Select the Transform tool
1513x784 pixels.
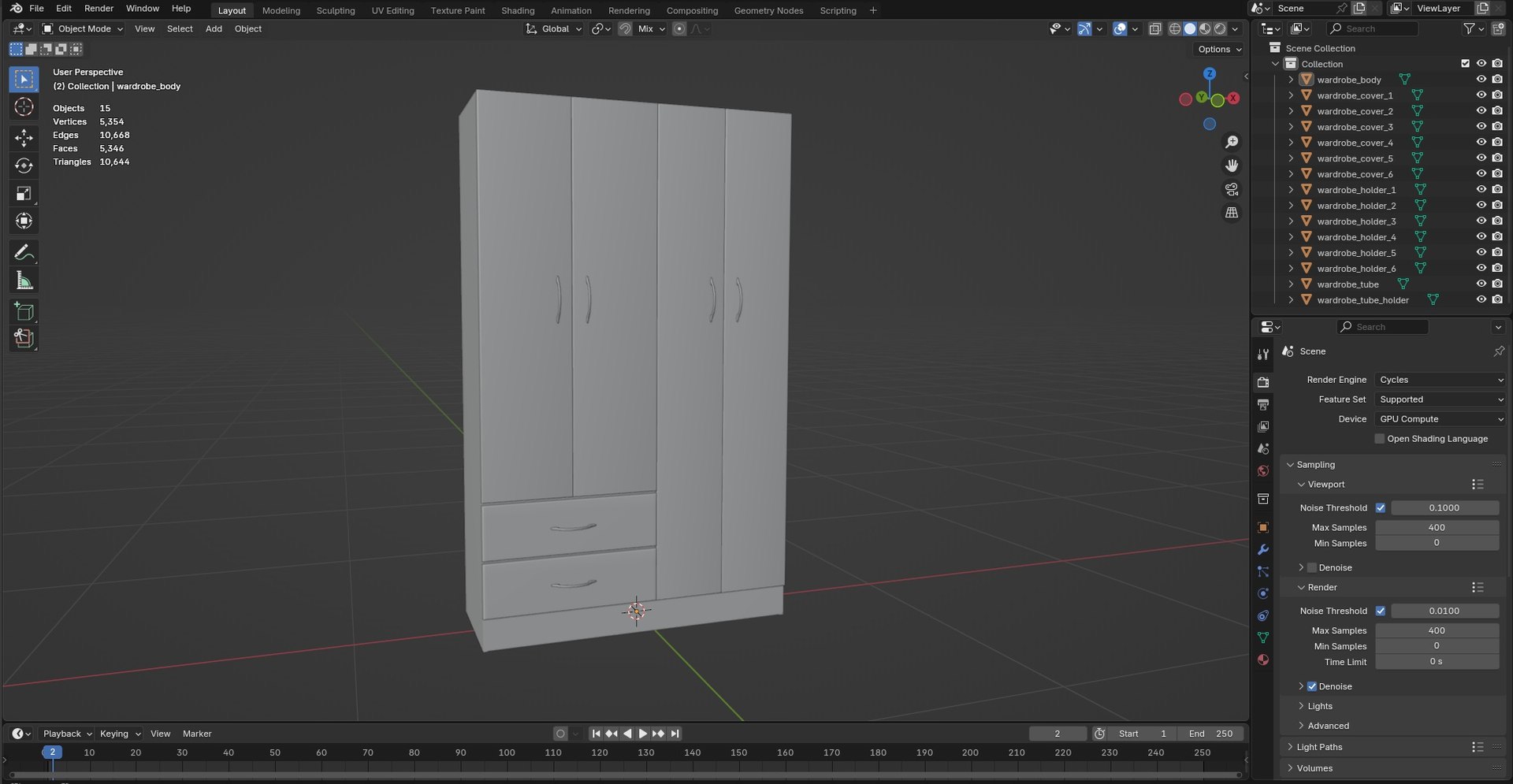point(24,221)
